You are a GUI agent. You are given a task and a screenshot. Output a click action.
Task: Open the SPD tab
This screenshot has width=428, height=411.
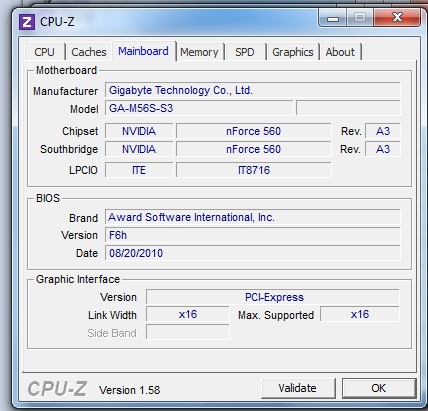(245, 52)
